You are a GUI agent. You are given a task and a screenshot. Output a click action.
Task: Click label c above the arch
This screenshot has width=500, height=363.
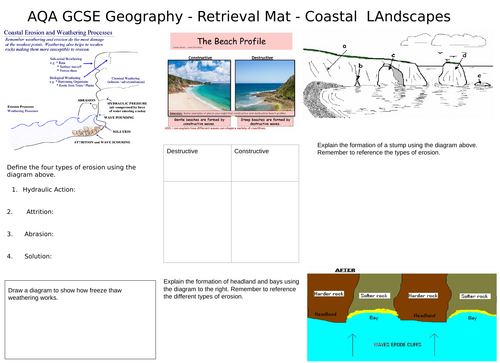393,55
